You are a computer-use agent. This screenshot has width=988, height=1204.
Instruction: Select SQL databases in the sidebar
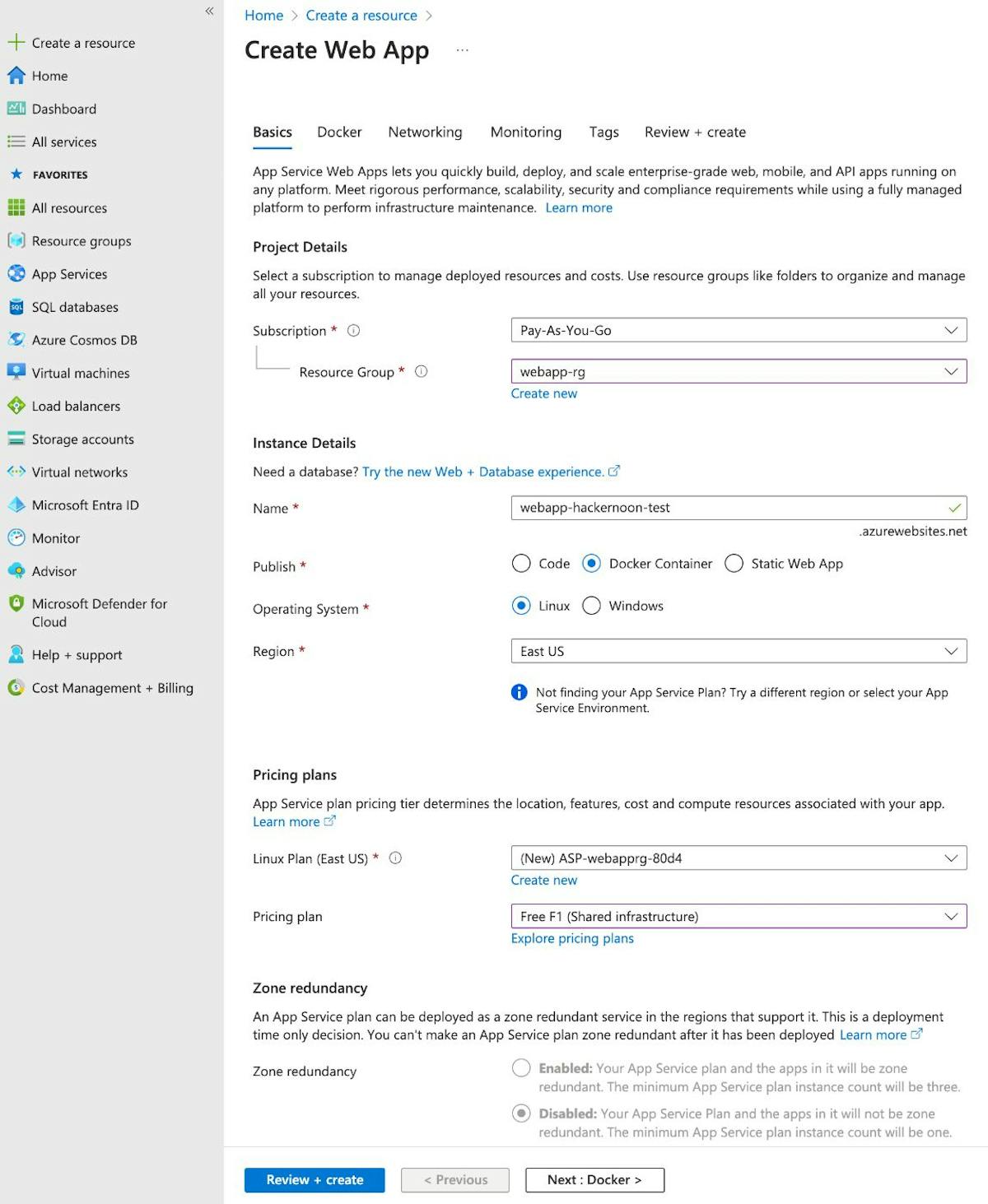74,307
